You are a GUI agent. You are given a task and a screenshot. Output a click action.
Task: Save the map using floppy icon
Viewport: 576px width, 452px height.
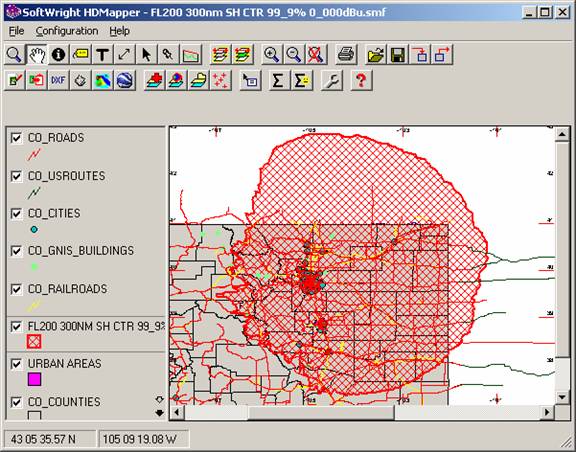[398, 55]
